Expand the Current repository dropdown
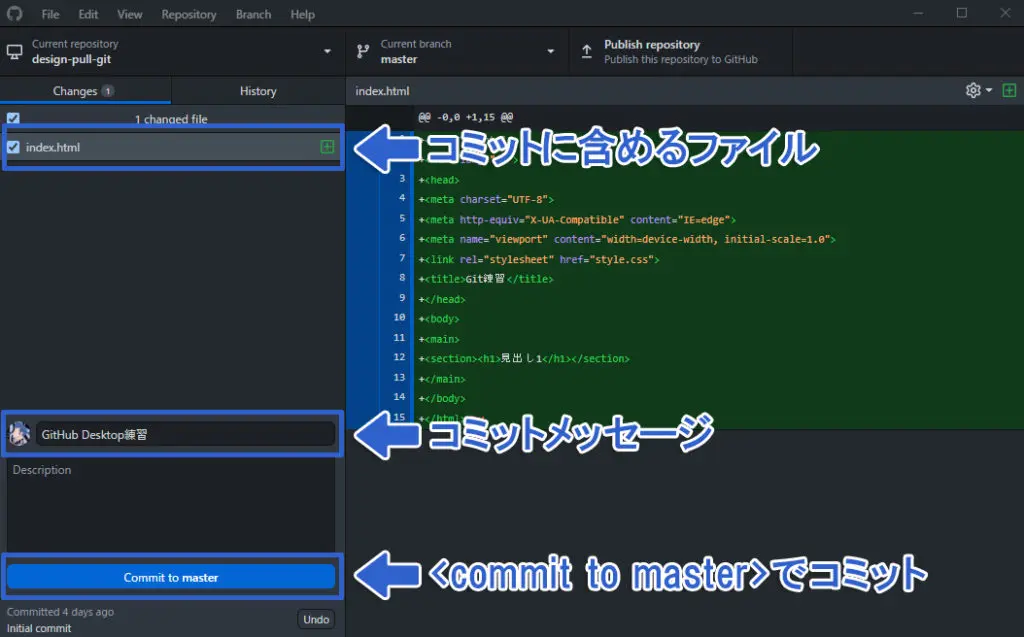 coord(327,52)
